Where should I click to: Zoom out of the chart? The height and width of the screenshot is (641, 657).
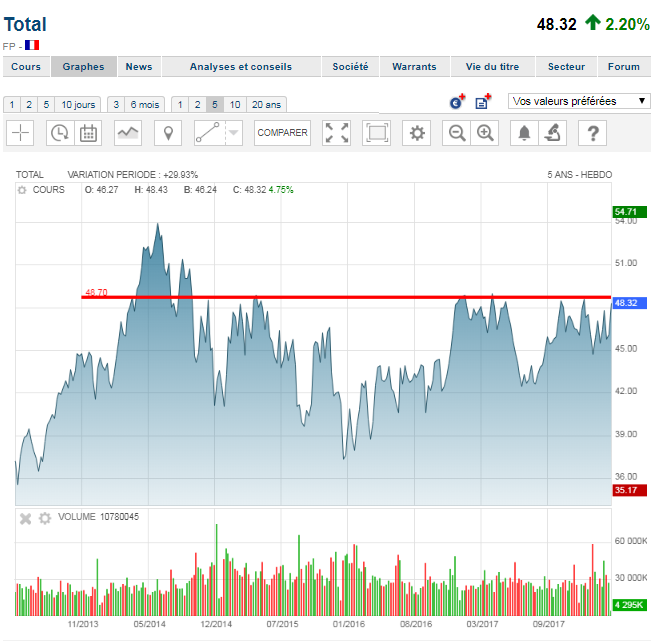pyautogui.click(x=457, y=133)
